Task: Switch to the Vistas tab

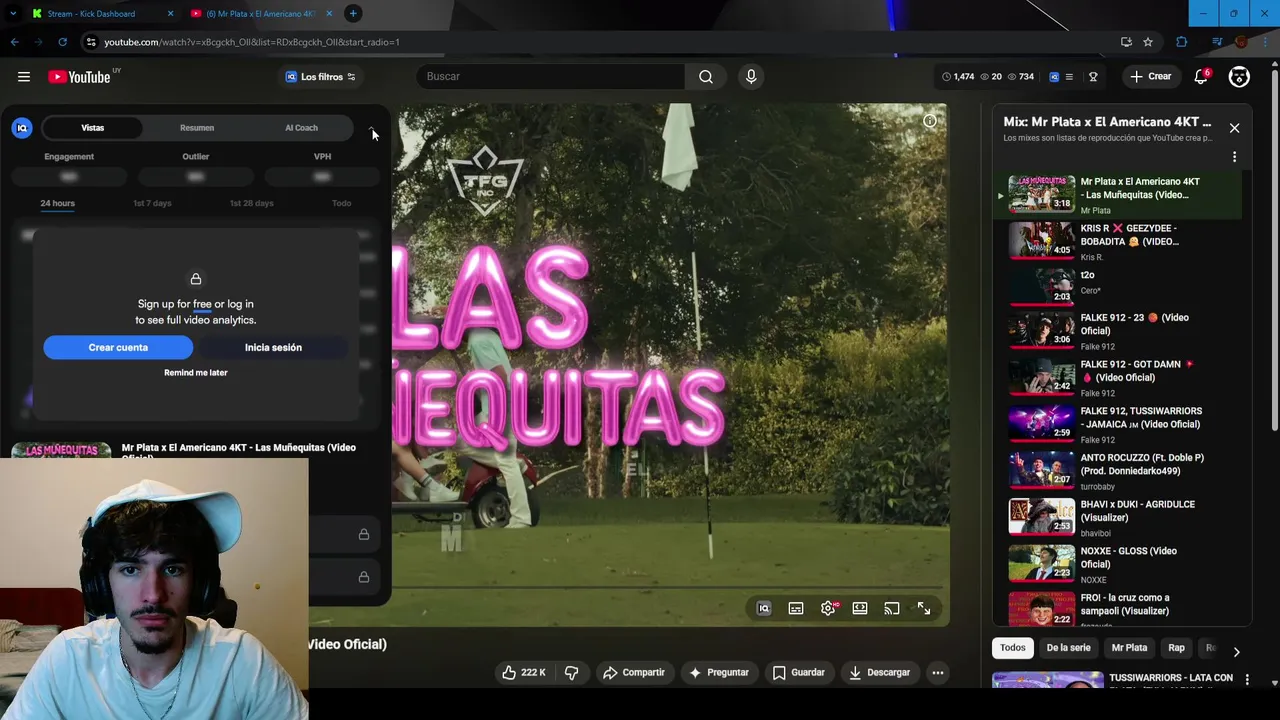Action: tap(92, 128)
